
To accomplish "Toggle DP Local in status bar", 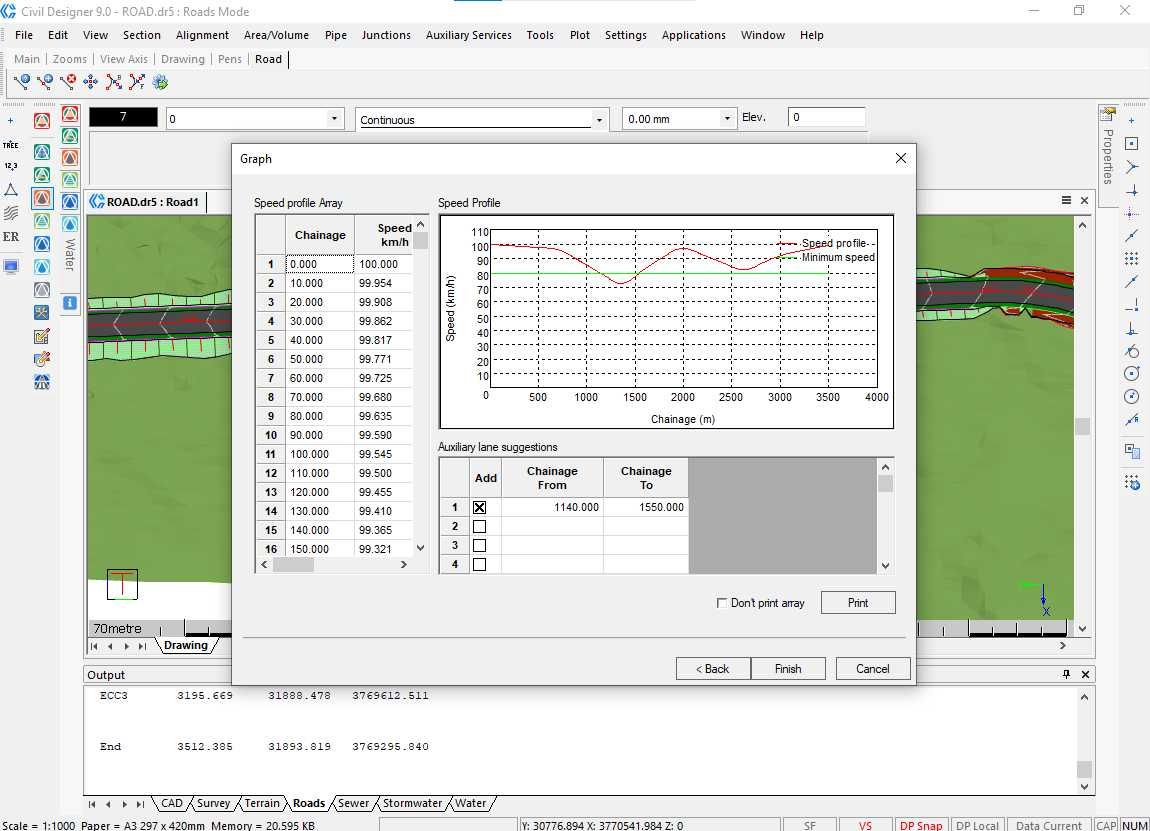I will click(977, 825).
